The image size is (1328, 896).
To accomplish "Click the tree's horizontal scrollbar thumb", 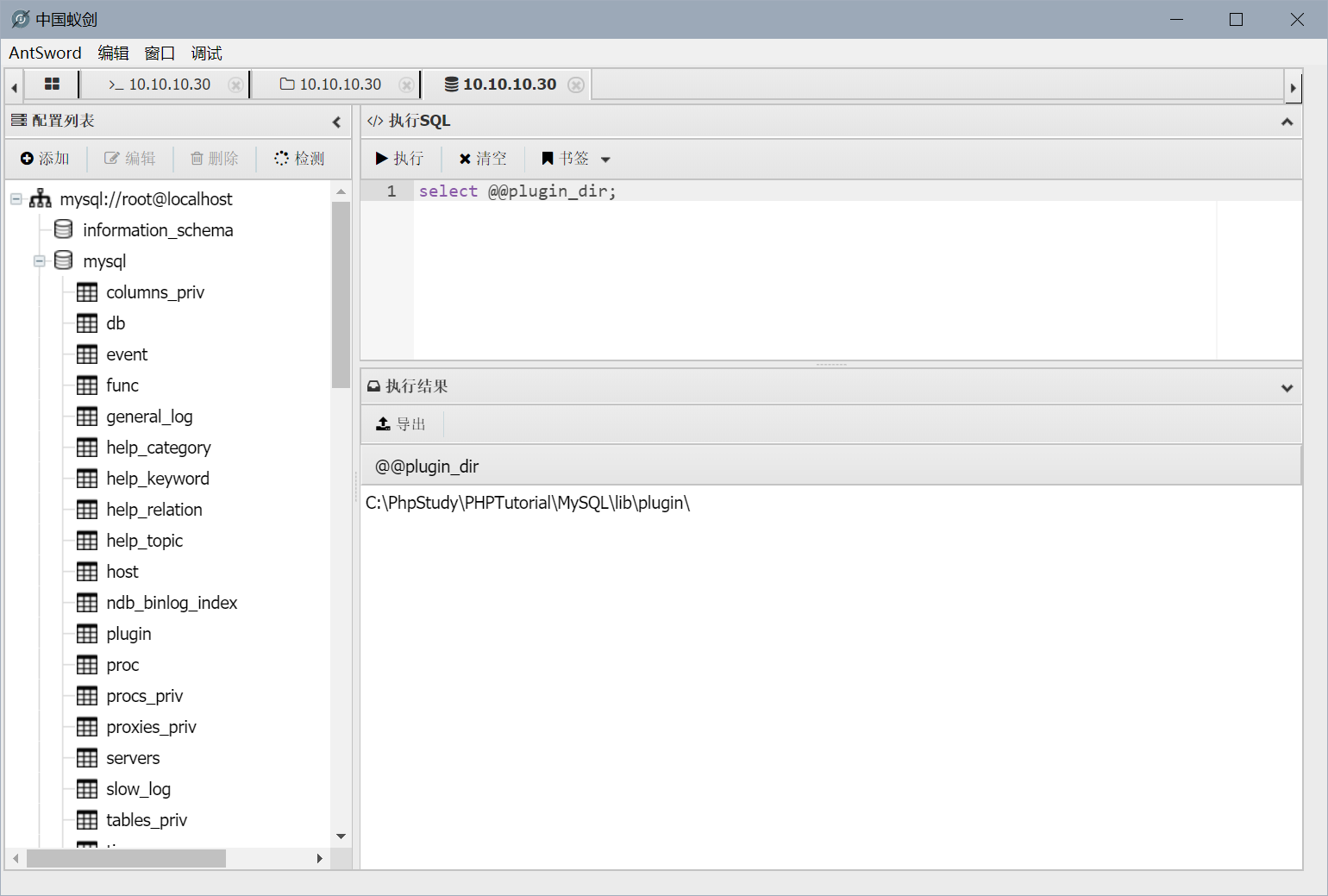I will pyautogui.click(x=126, y=859).
